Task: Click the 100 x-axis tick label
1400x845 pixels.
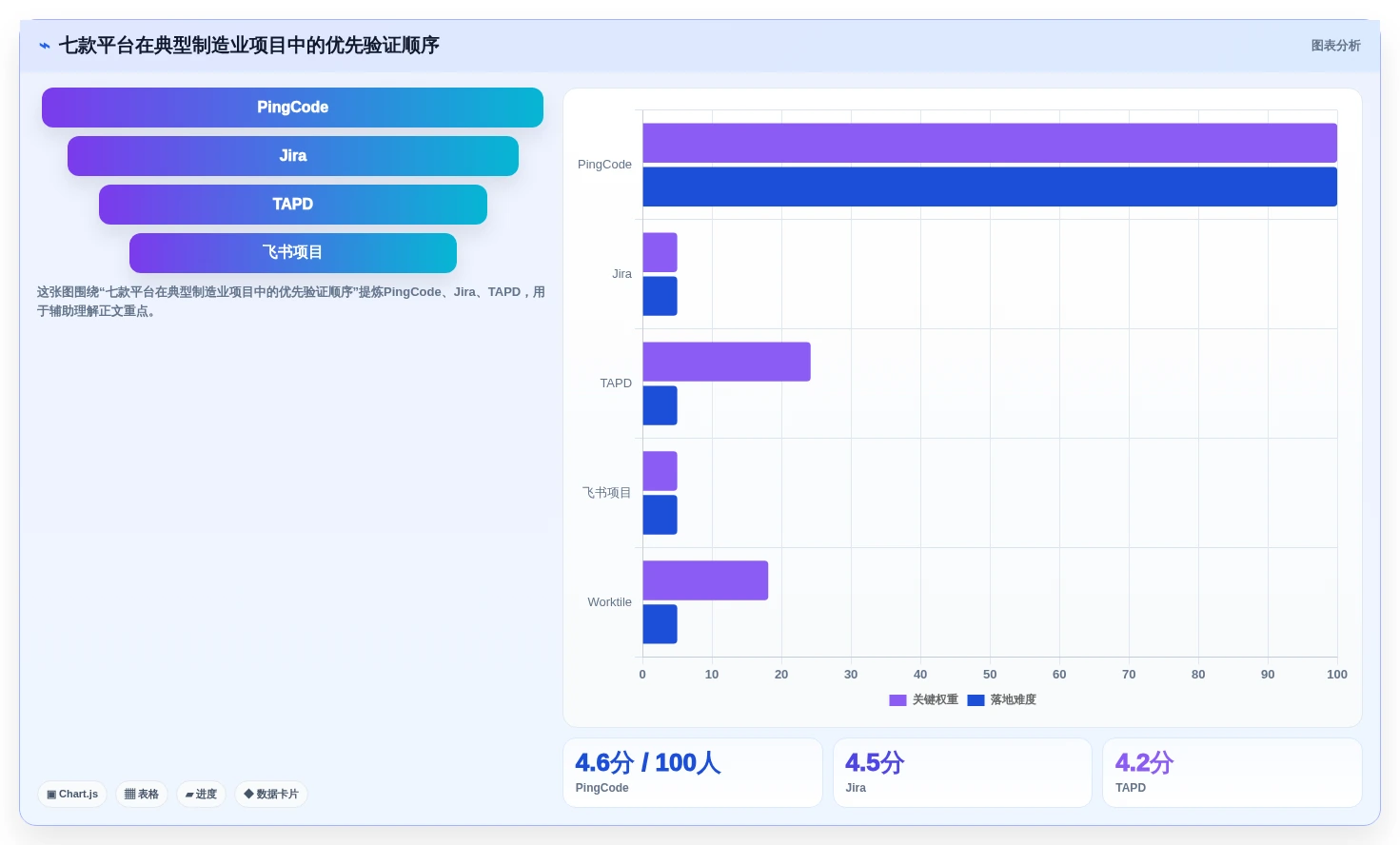Action: (x=1336, y=675)
